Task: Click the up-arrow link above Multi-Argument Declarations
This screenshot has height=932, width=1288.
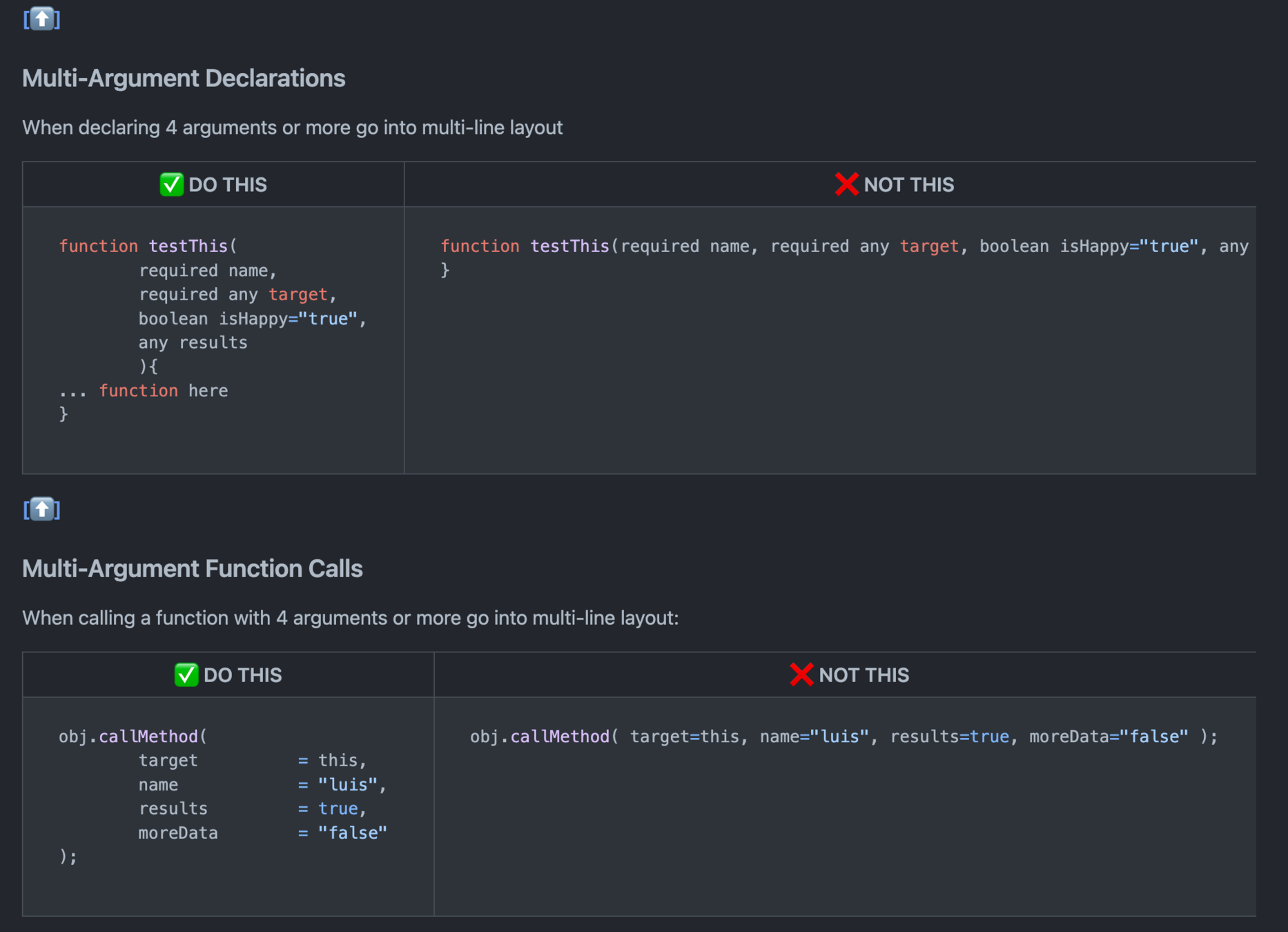Action: click(41, 19)
